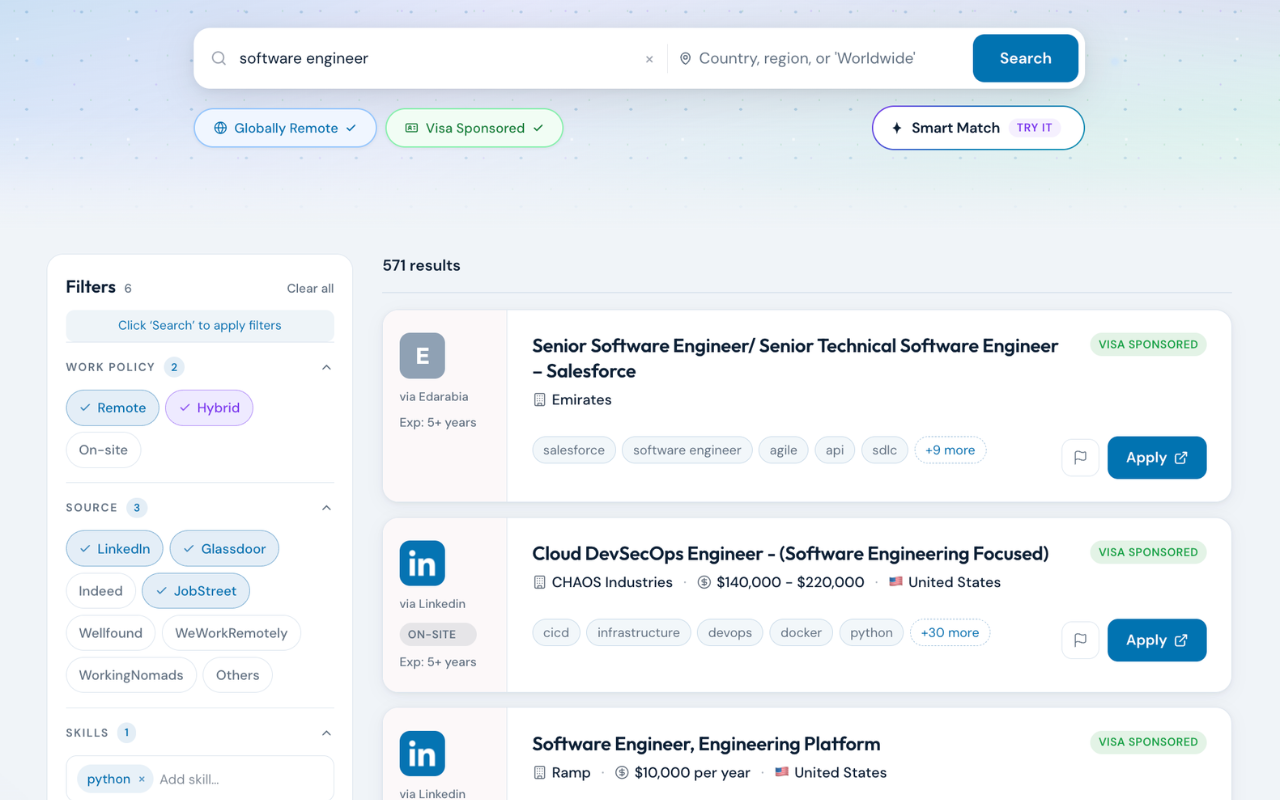
Task: Open Smart Match
Action: [x=978, y=128]
